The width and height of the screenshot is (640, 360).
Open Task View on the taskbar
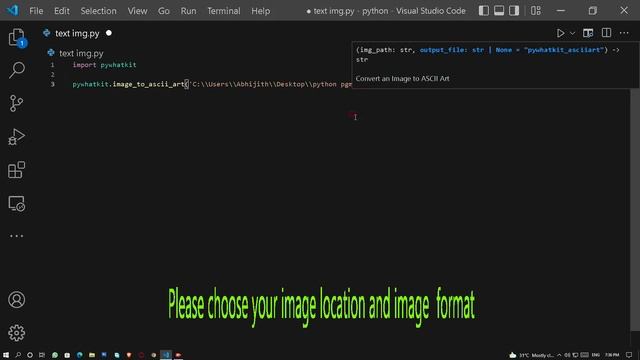pos(42,355)
